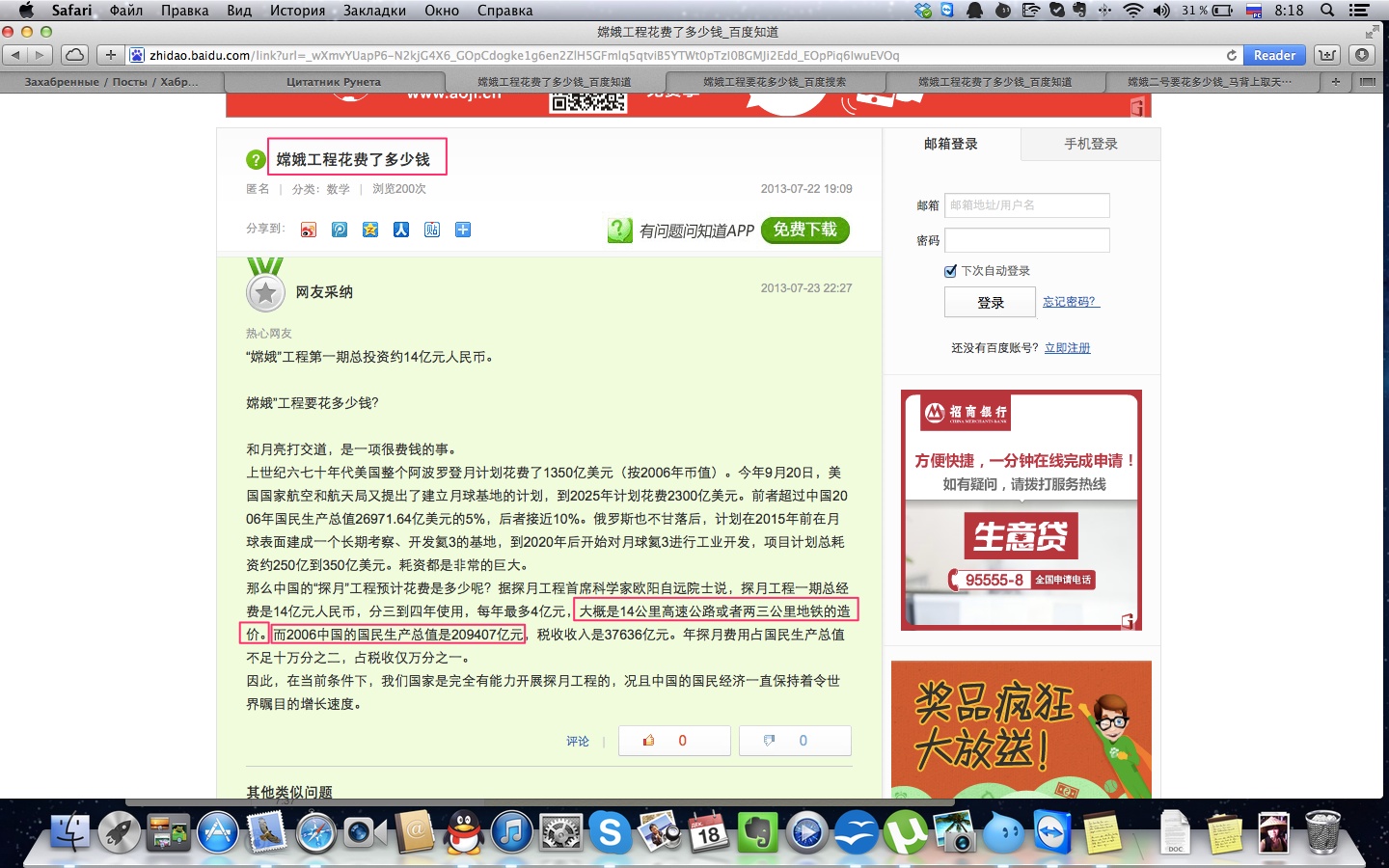This screenshot has width=1389, height=868.
Task: Click the thumbs-down vote icon
Action: coord(769,741)
